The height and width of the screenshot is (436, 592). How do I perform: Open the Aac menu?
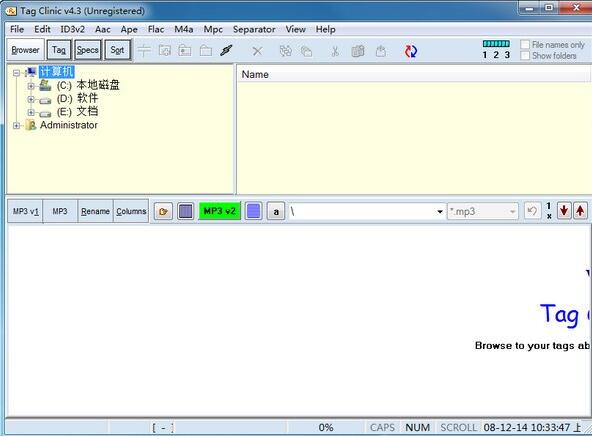point(103,29)
